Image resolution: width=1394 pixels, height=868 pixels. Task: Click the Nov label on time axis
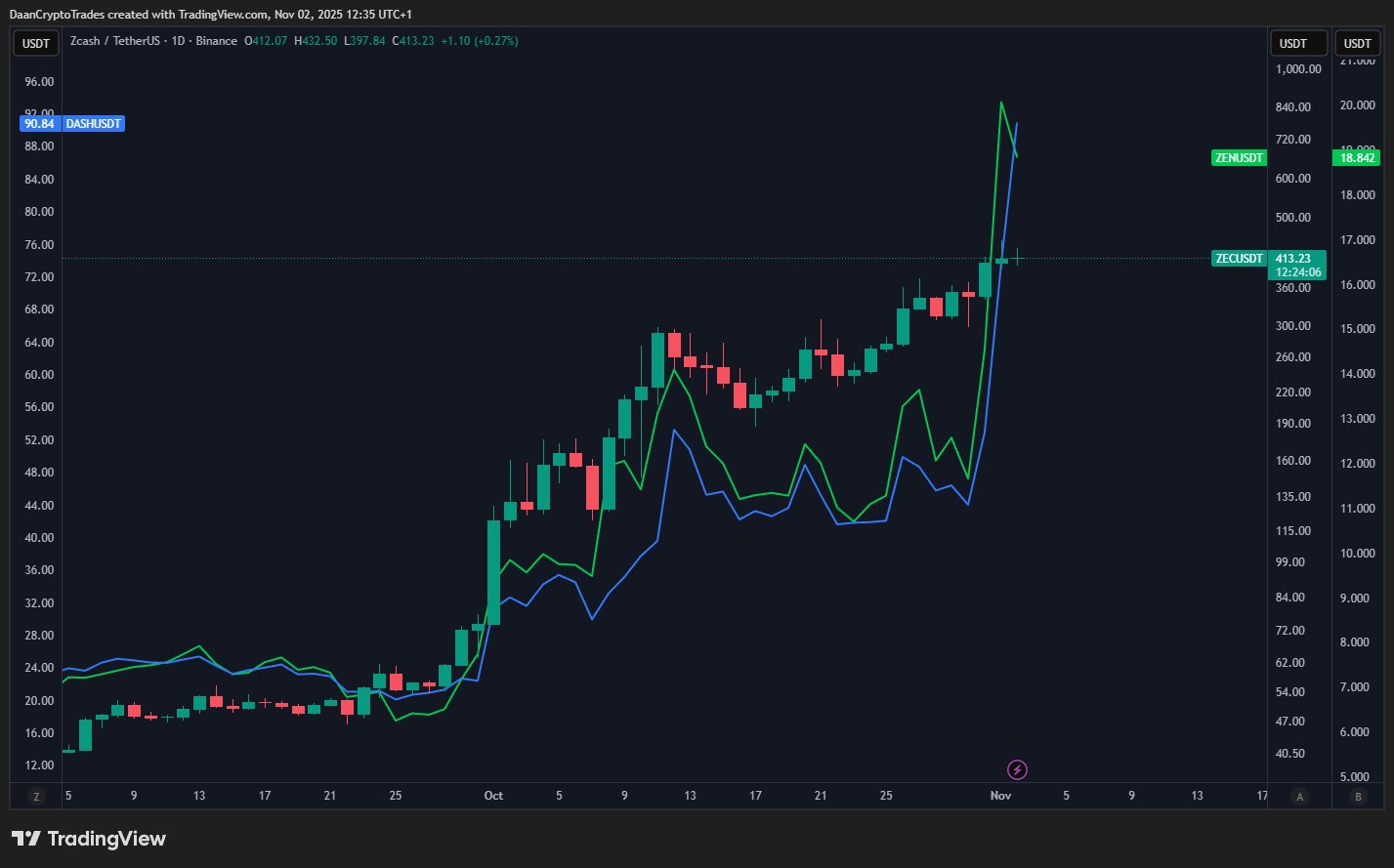[x=999, y=796]
